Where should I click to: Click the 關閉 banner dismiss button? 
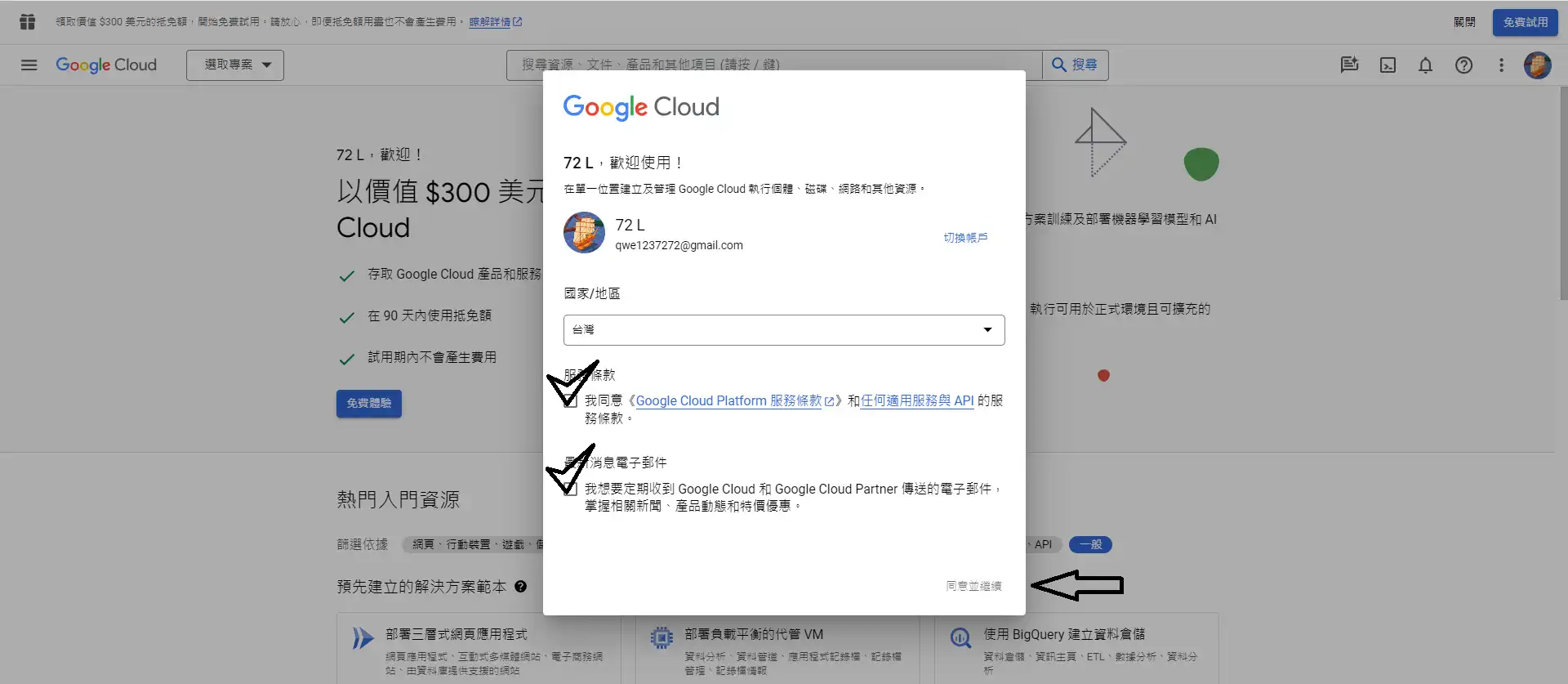click(1464, 22)
